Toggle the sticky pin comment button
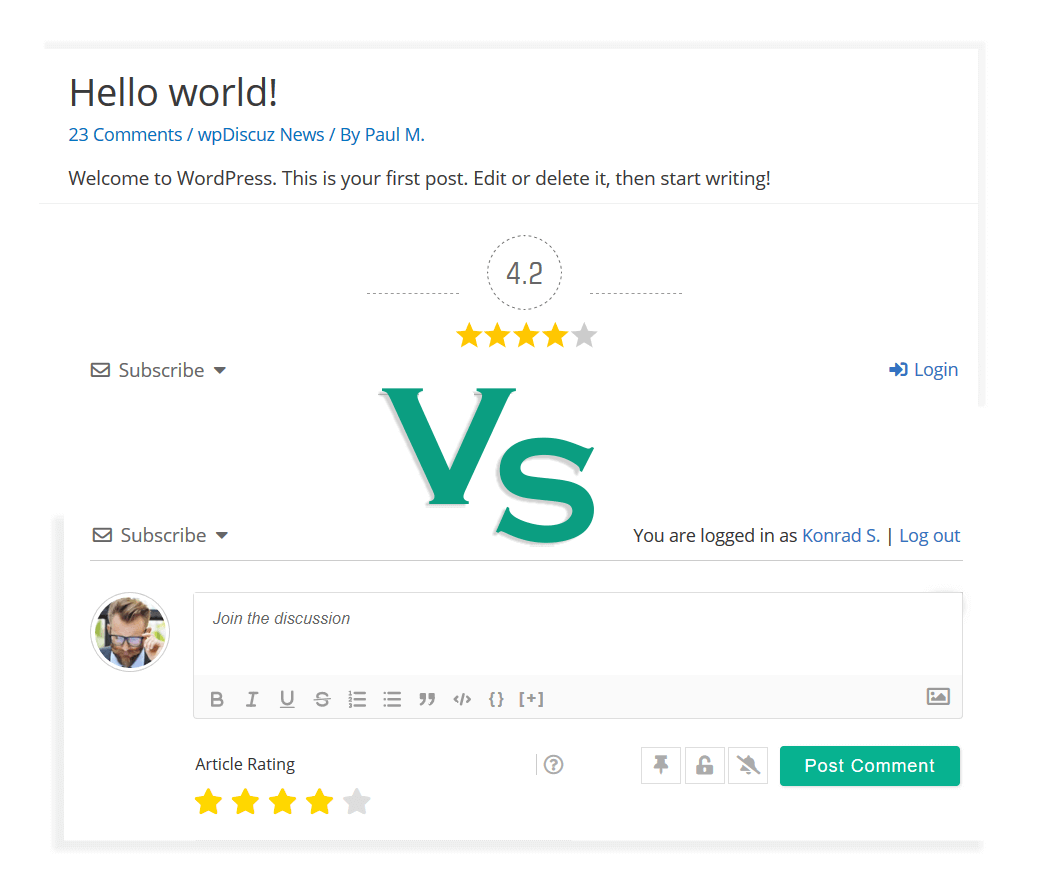This screenshot has width=1037, height=894. (661, 765)
